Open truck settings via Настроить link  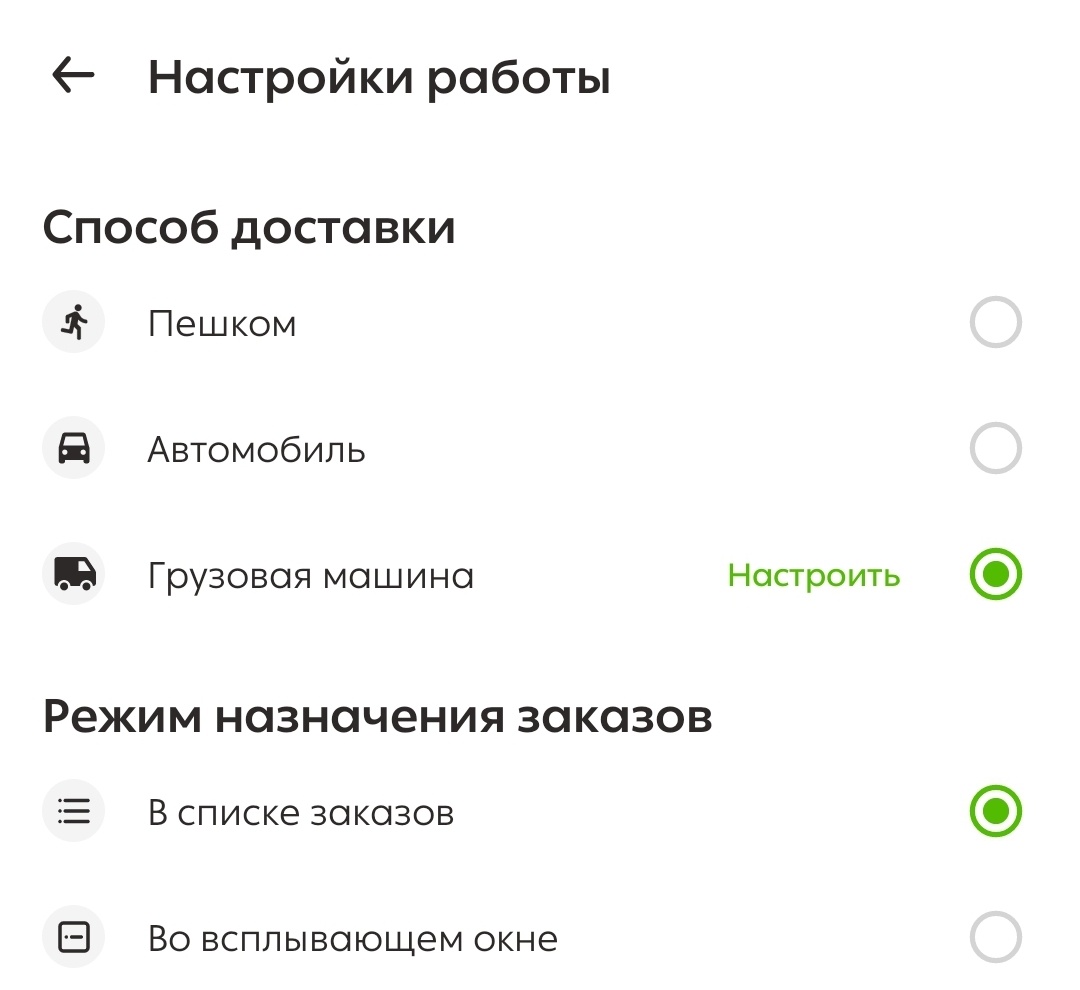coord(815,575)
